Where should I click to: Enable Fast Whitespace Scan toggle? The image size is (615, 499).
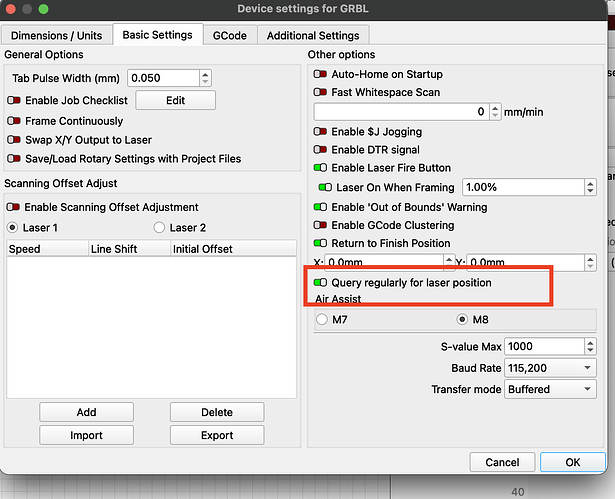321,92
